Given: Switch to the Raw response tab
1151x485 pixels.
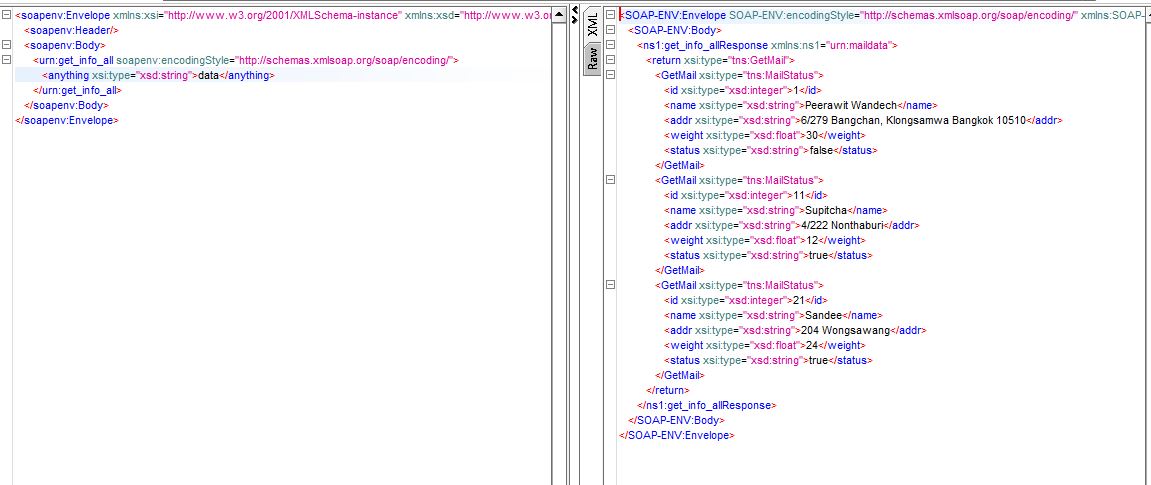Looking at the screenshot, I should 592,58.
